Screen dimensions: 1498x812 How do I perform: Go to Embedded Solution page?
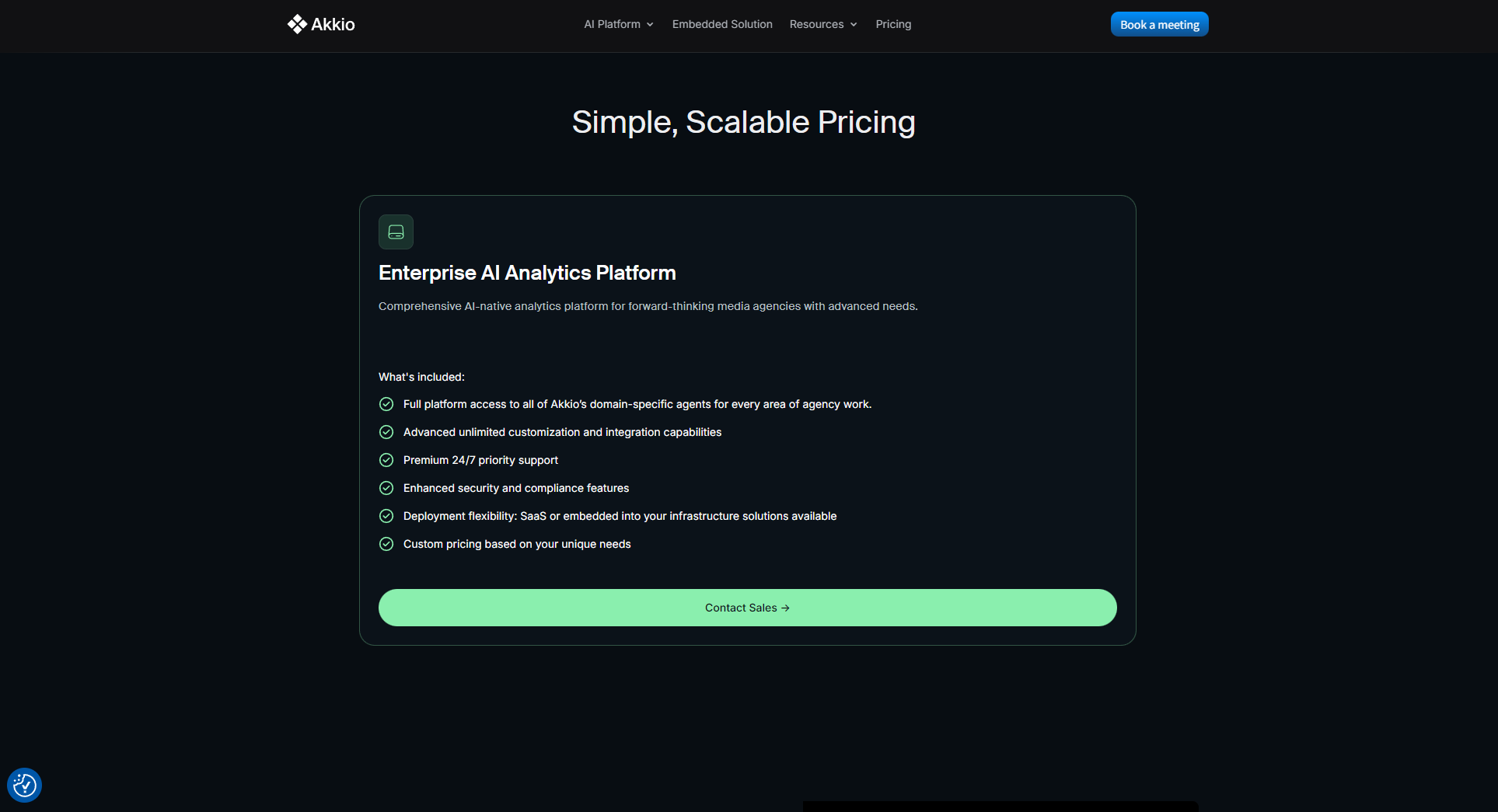coord(722,24)
